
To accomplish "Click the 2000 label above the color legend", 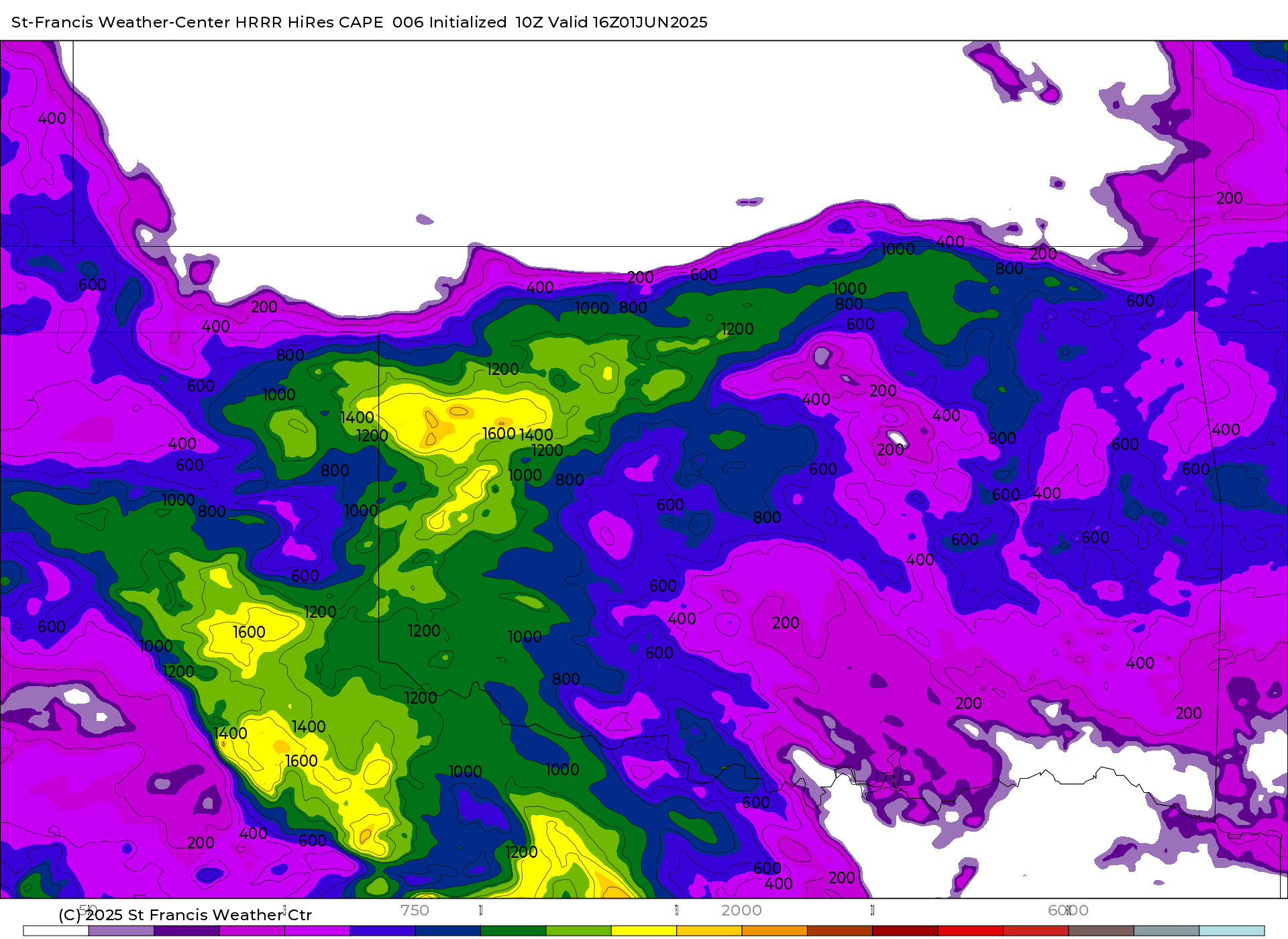I will click(741, 910).
